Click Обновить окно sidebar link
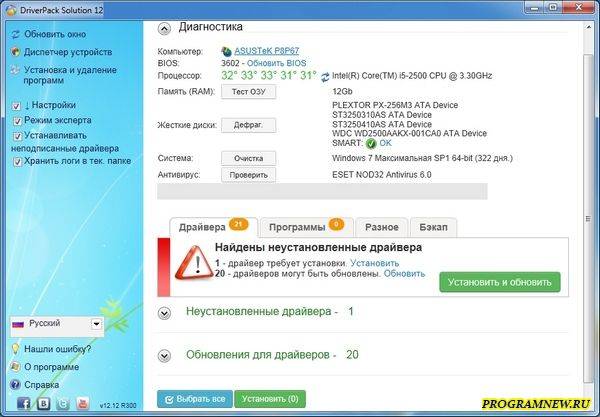This screenshot has width=600, height=417. point(55,34)
